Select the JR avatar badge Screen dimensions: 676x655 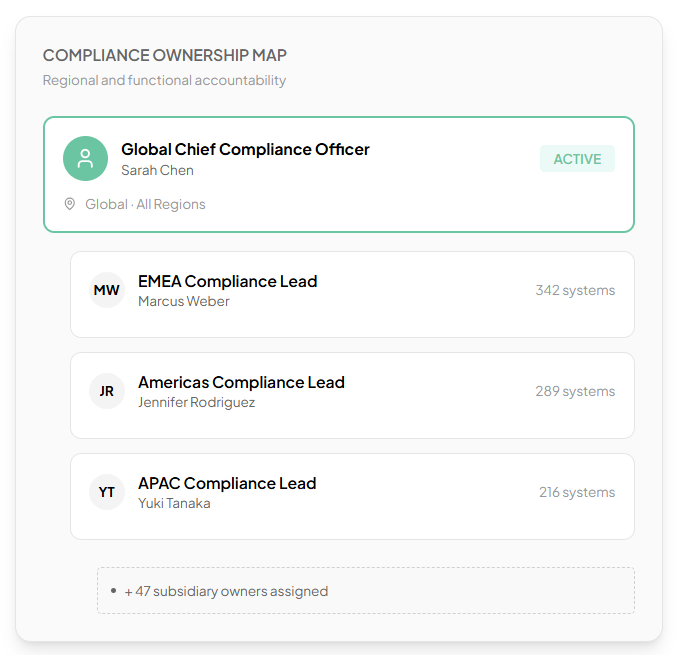click(x=107, y=391)
